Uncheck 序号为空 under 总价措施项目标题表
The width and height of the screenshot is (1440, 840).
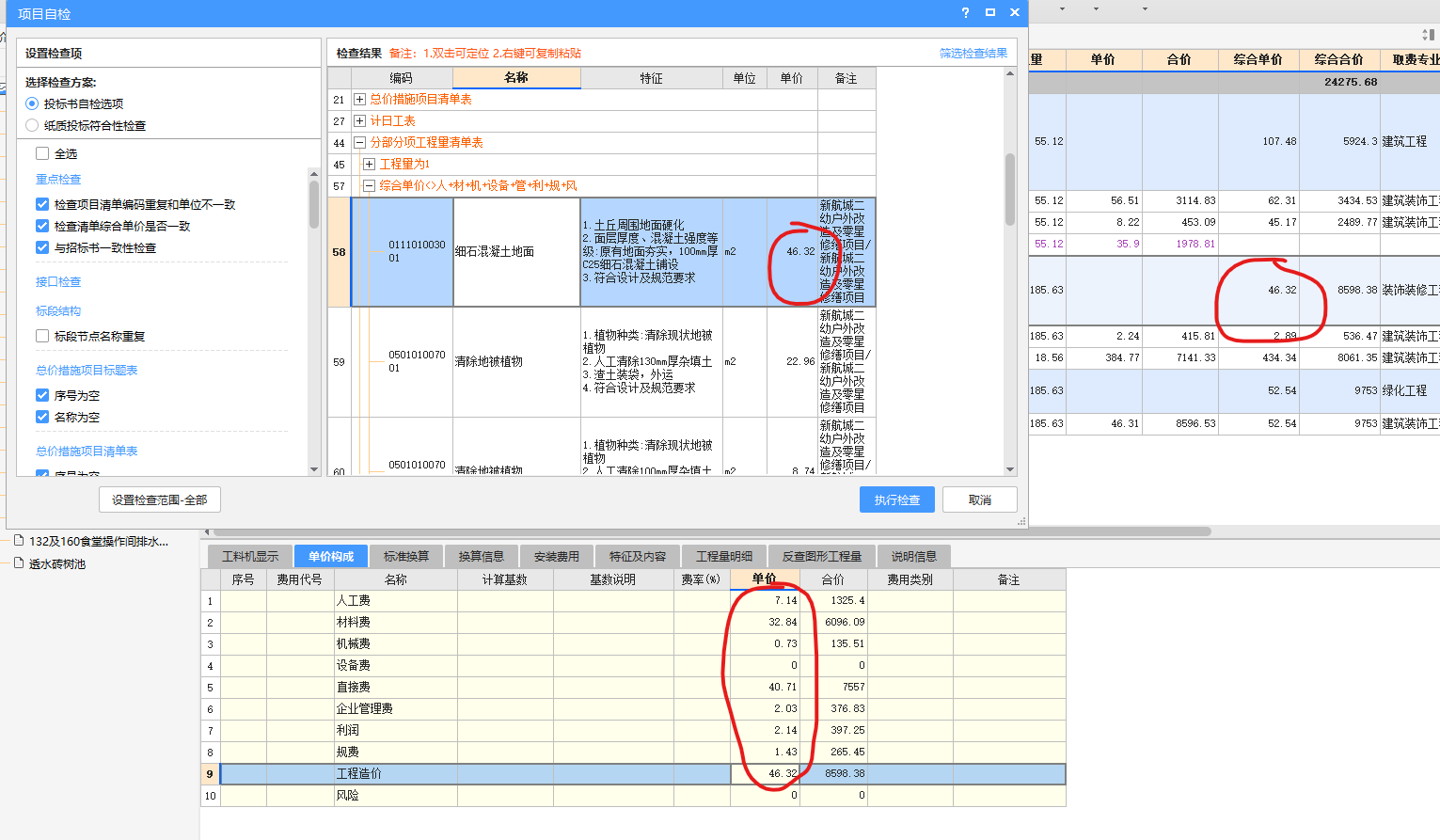pyautogui.click(x=42, y=395)
